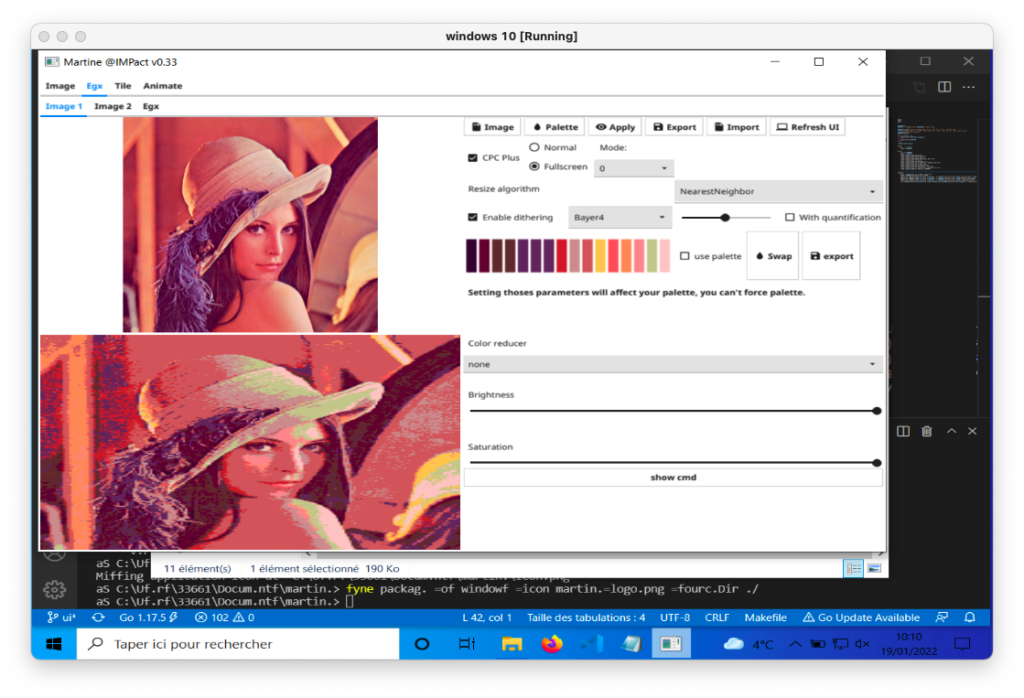Click the VS Code feedback icon in status bar

pos(942,617)
